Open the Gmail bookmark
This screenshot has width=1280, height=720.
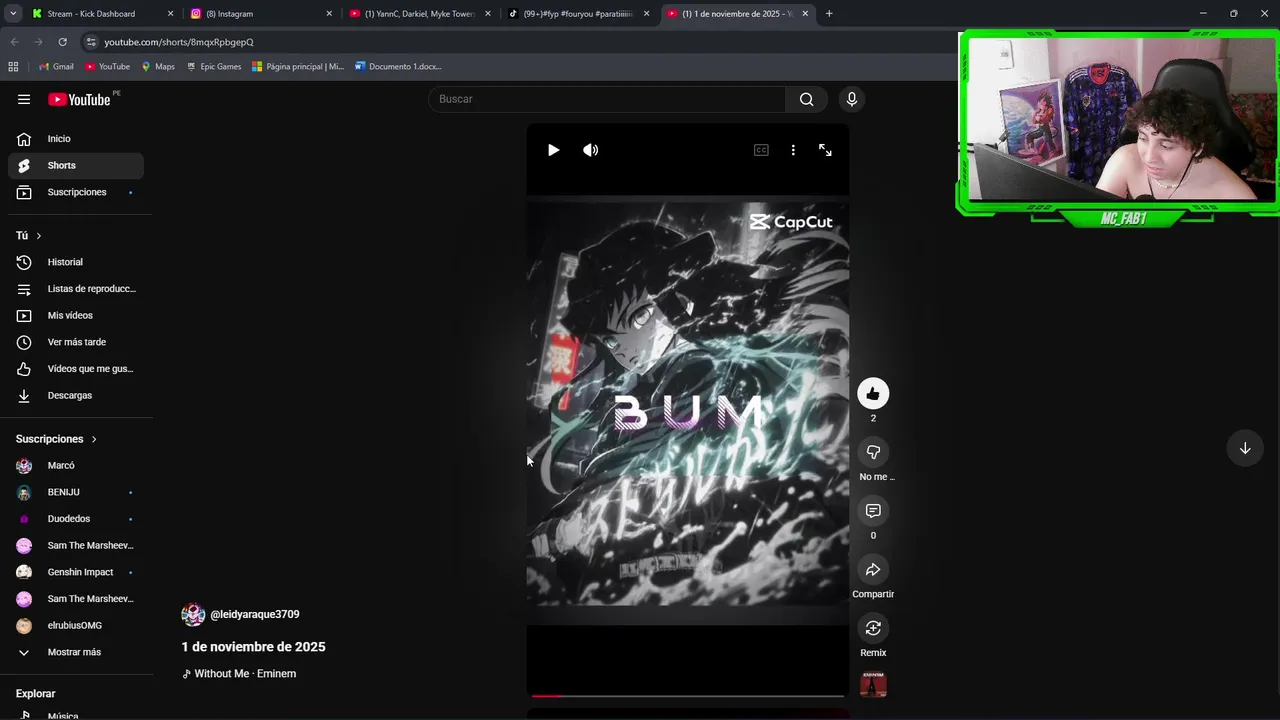click(x=56, y=67)
